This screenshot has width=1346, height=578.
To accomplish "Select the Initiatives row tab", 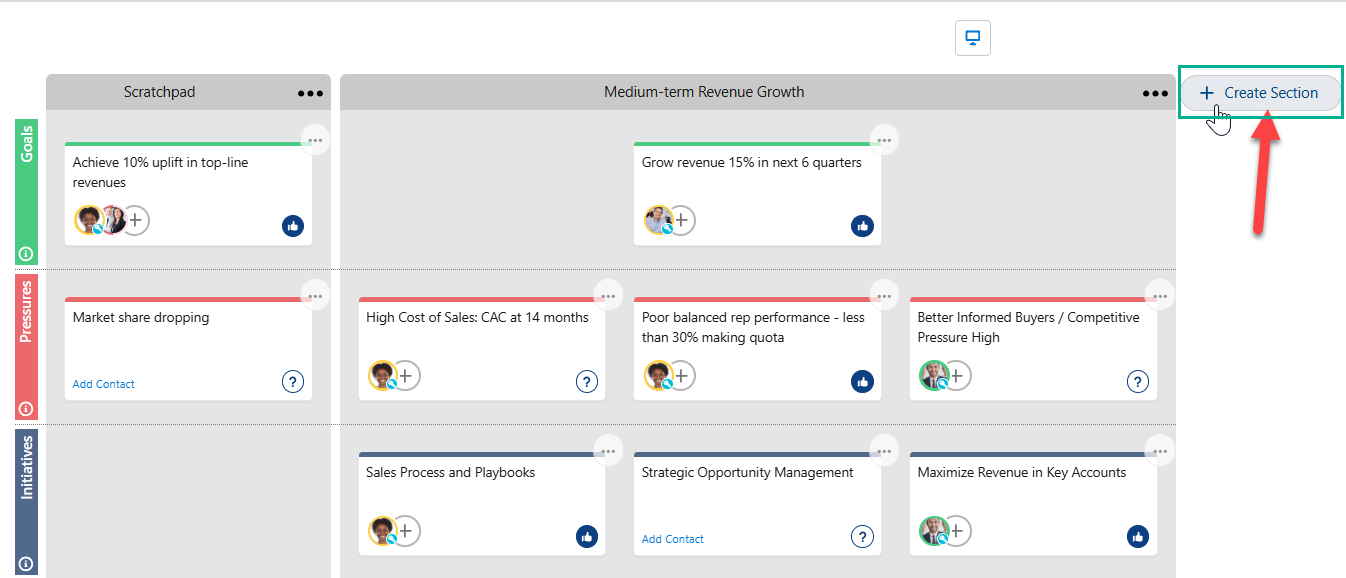I will pos(26,470).
